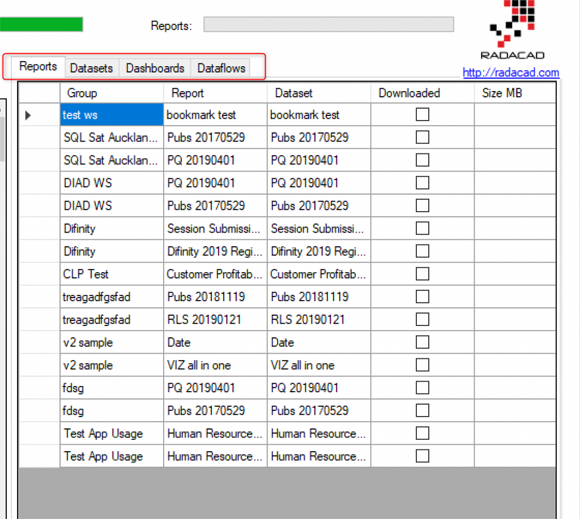Image resolution: width=580 pixels, height=519 pixels.
Task: Select treagadfgsfad group cell of RLS 20190121 row
Action: (x=112, y=320)
